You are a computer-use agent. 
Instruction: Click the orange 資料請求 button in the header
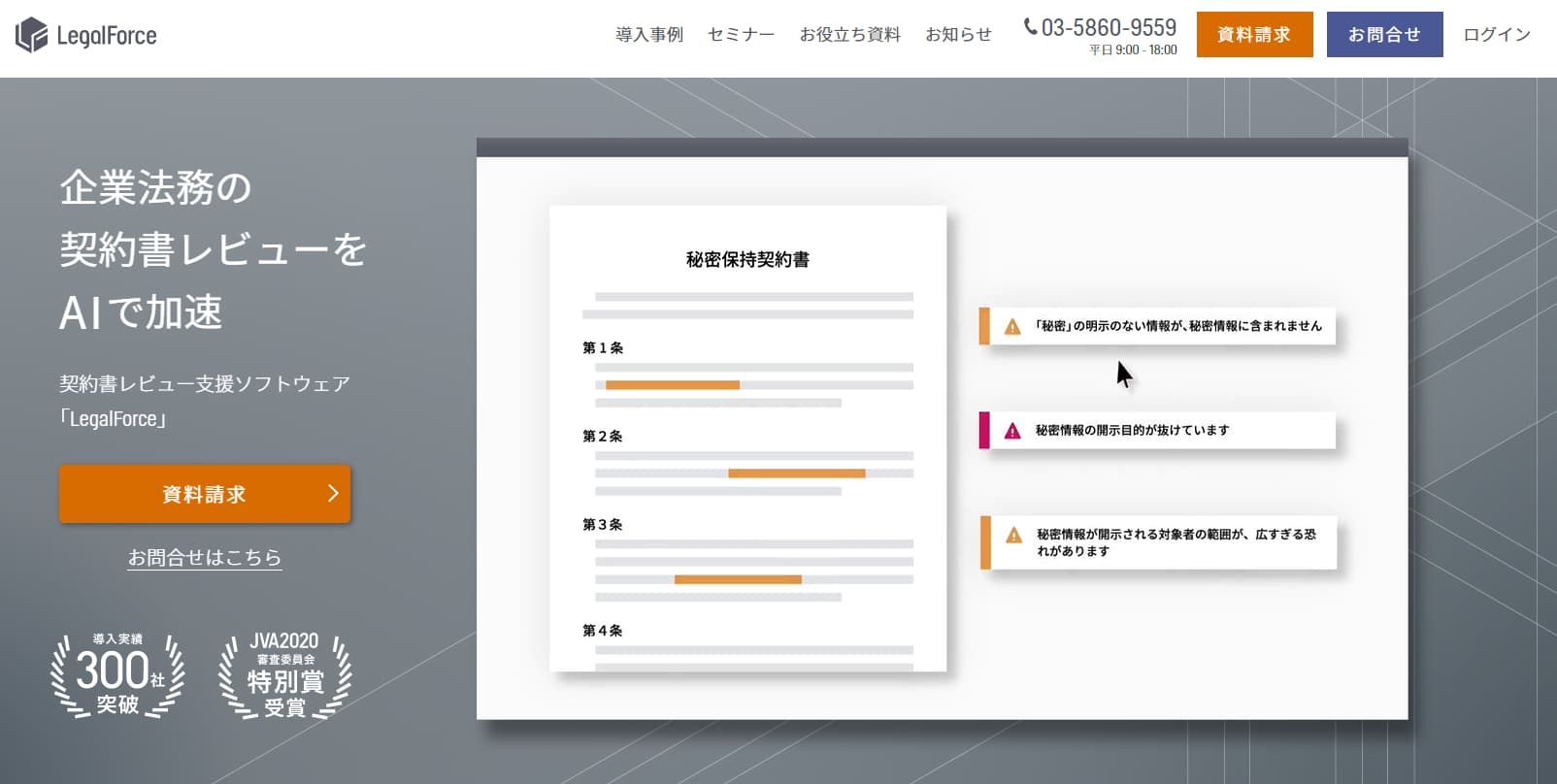click(x=1254, y=35)
